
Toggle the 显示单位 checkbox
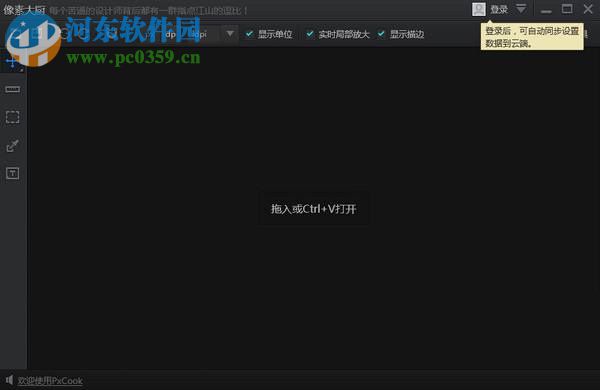coord(249,34)
